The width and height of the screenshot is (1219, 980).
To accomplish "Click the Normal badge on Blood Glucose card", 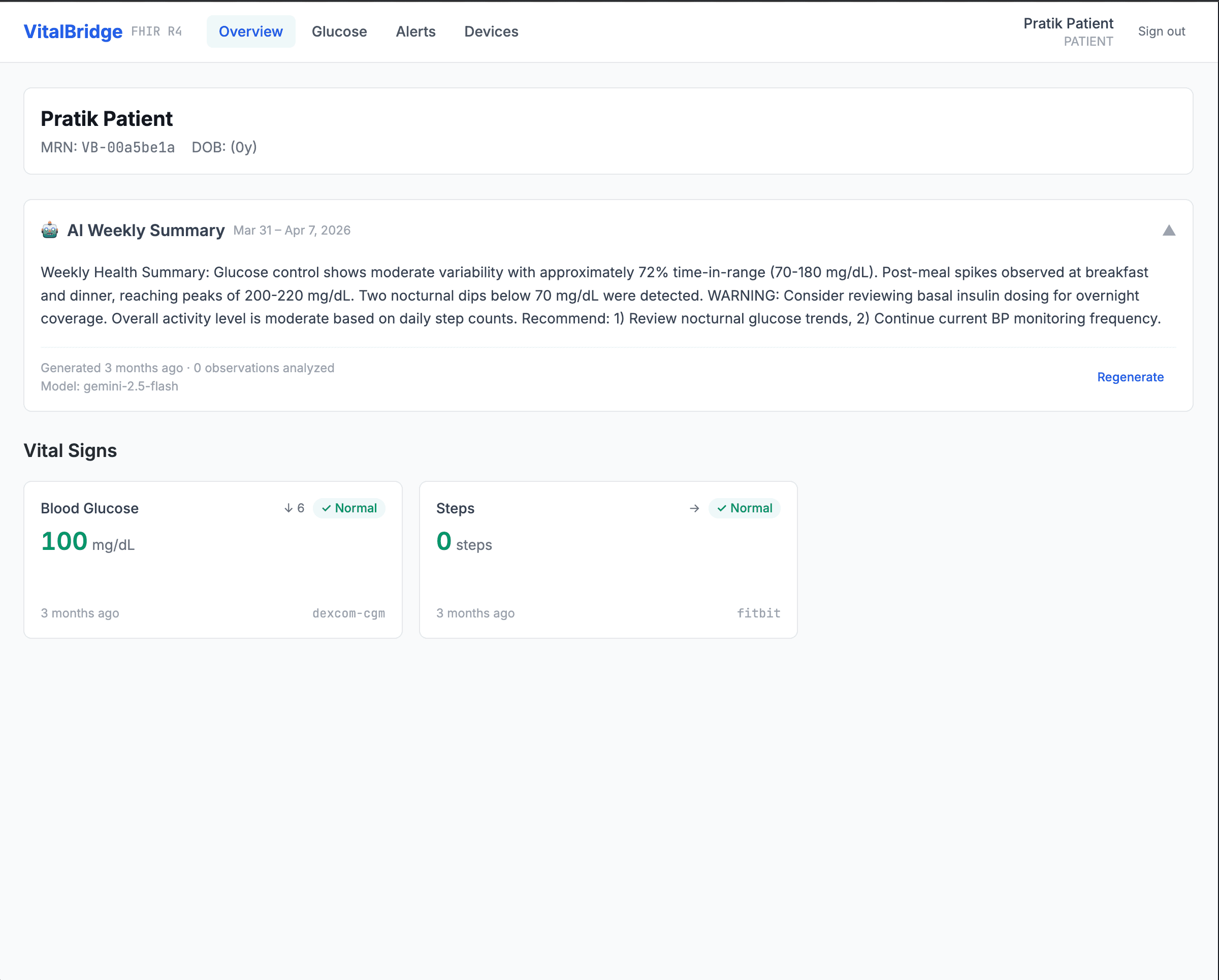I will [349, 508].
